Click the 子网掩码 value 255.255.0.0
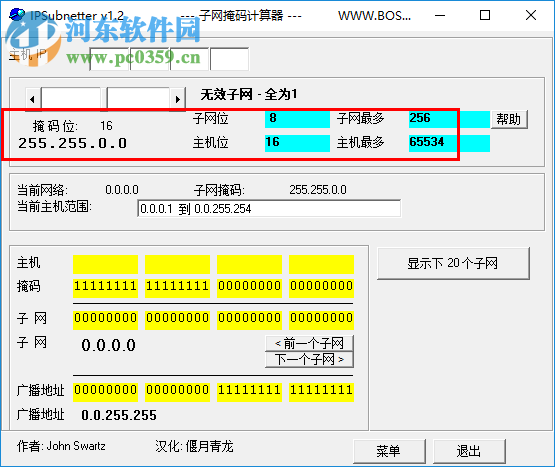Image resolution: width=555 pixels, height=467 pixels. coord(318,190)
